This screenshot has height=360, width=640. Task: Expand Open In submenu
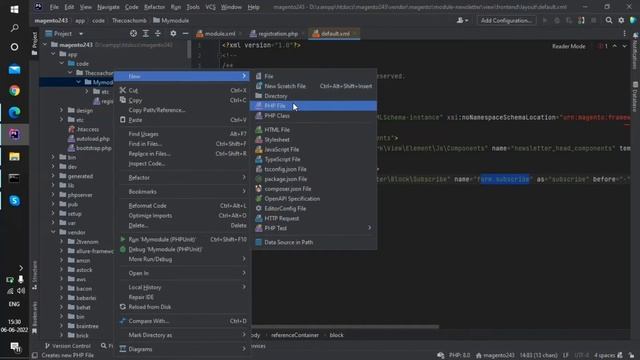[182, 273]
